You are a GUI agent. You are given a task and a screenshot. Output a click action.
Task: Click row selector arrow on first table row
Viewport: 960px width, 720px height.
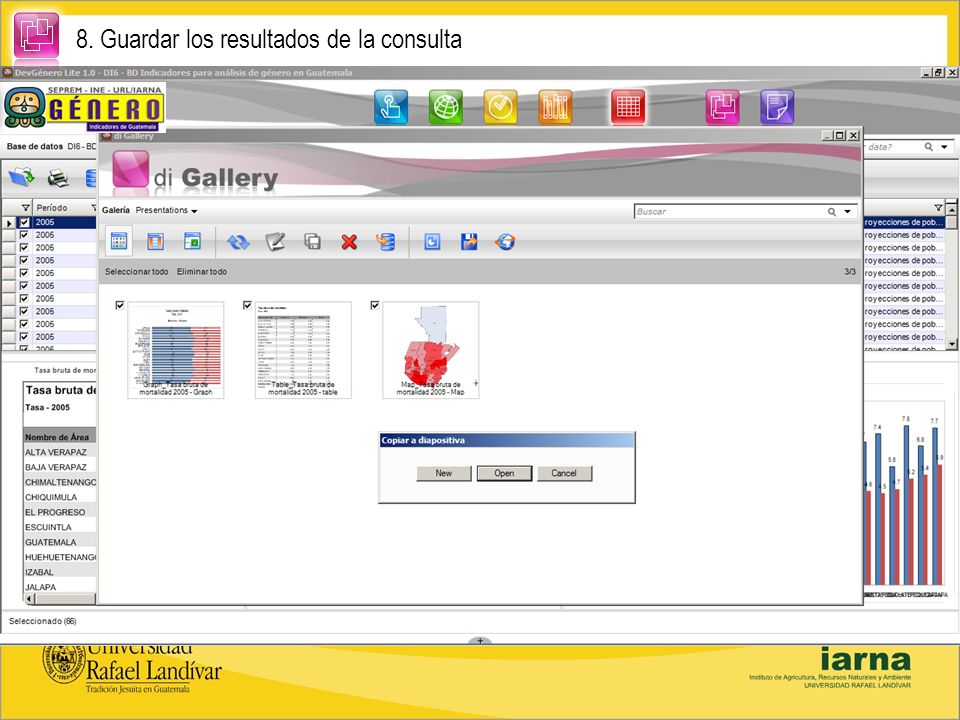9,223
